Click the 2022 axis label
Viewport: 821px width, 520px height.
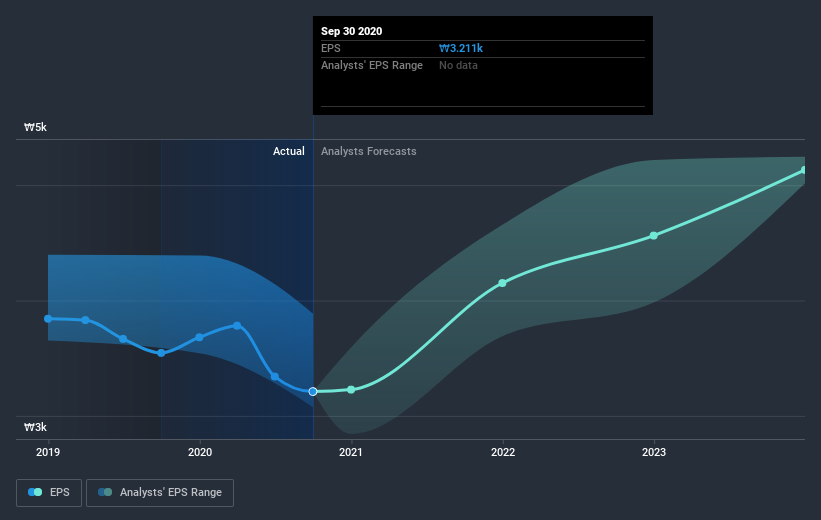click(503, 452)
